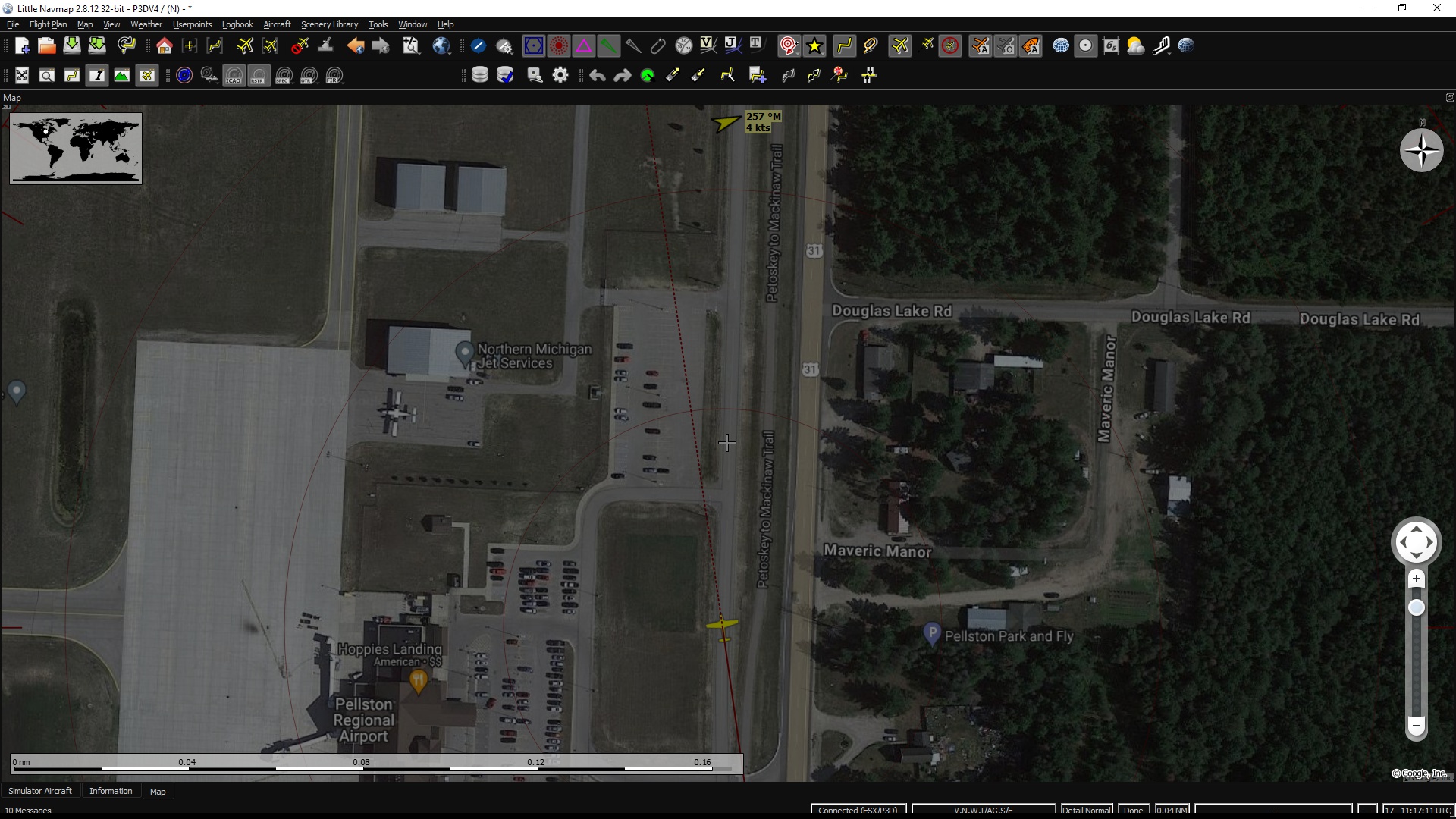Image resolution: width=1456 pixels, height=819 pixels.
Task: Open the scenery database icon
Action: 480,75
